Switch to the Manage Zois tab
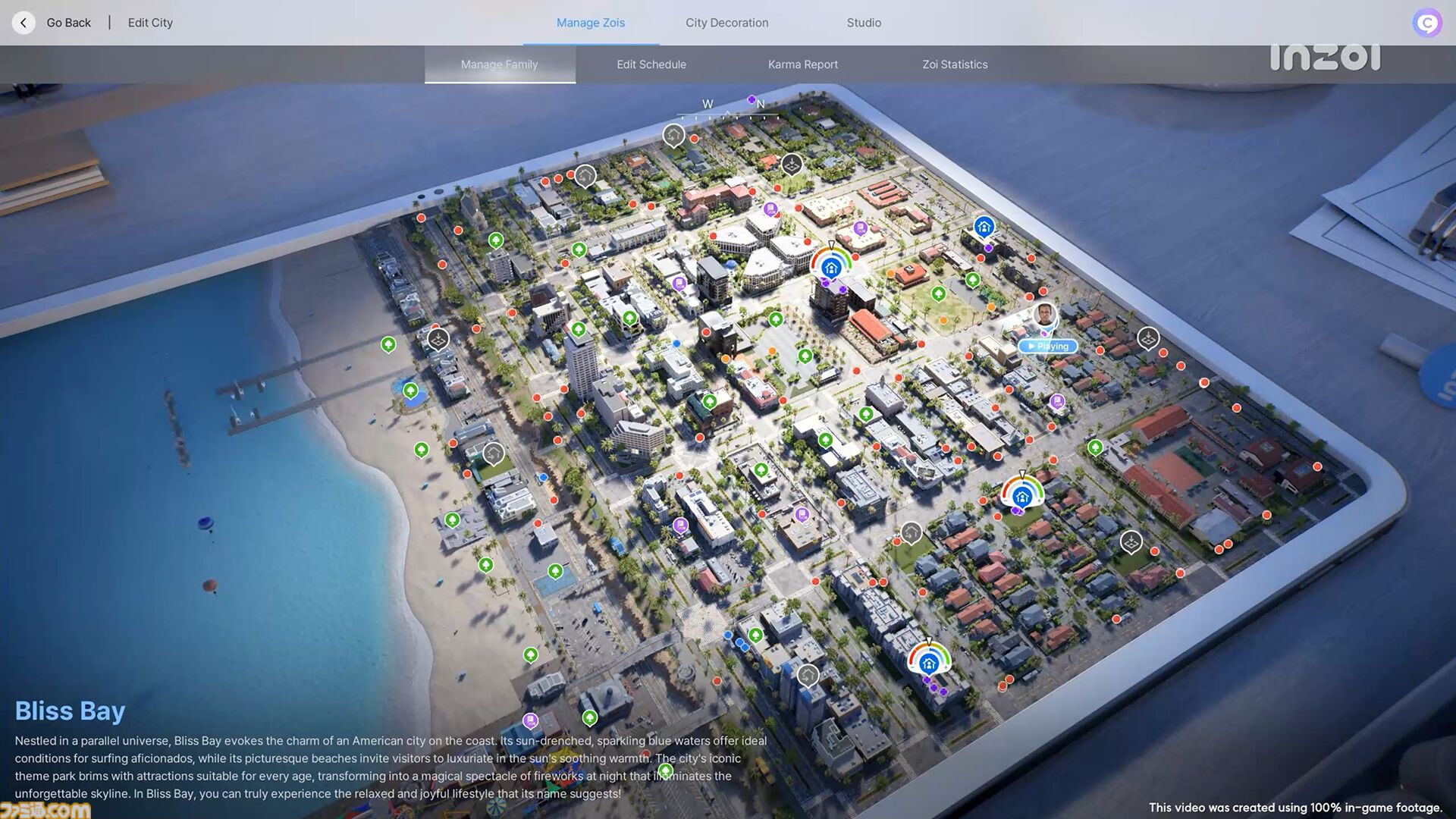The height and width of the screenshot is (819, 1456). (x=591, y=23)
